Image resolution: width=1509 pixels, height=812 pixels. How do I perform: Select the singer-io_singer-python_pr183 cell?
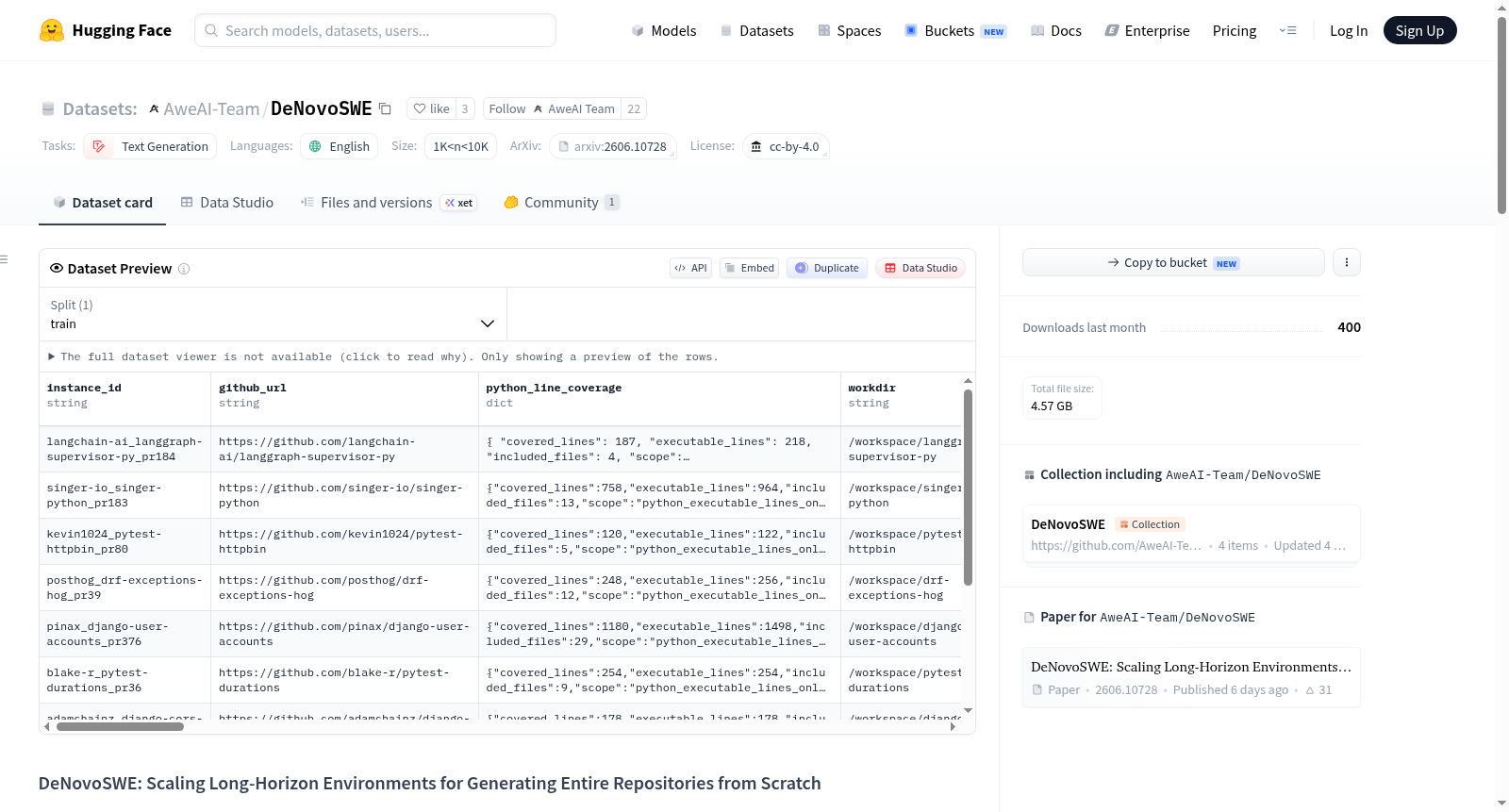[124, 495]
